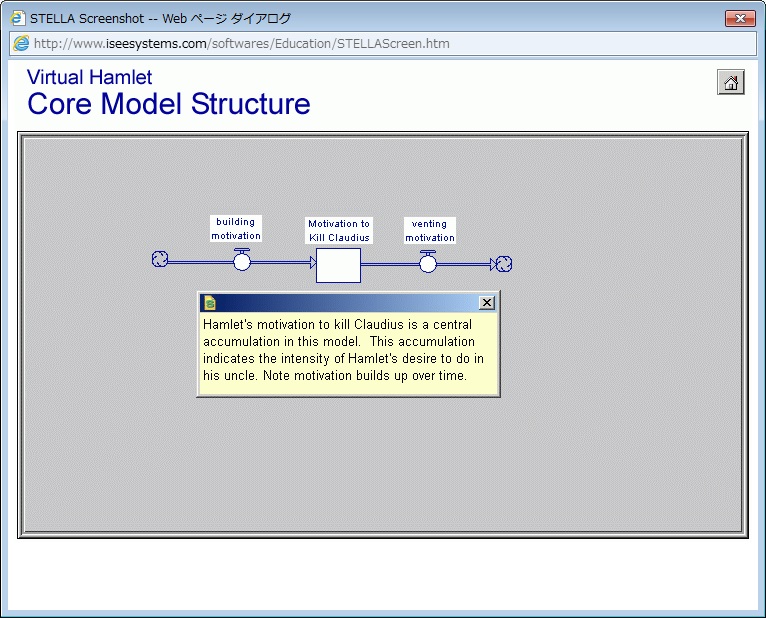Click the "building motivation" label
The height and width of the screenshot is (618, 766).
click(x=236, y=228)
